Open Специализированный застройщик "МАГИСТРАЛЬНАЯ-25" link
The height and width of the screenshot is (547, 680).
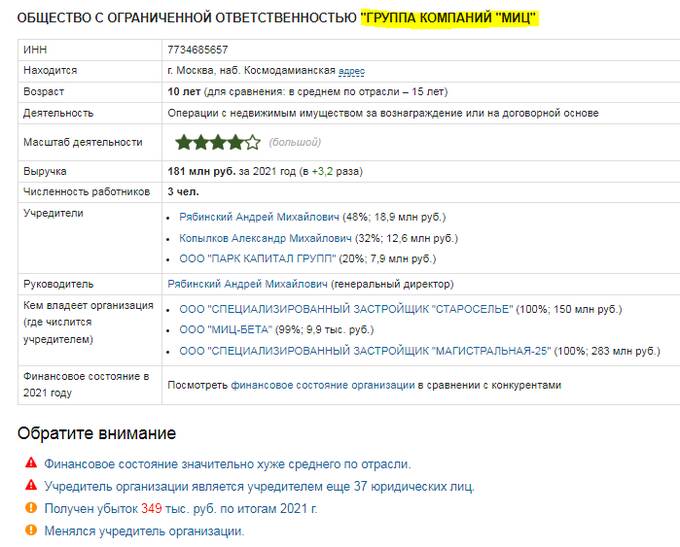(365, 351)
